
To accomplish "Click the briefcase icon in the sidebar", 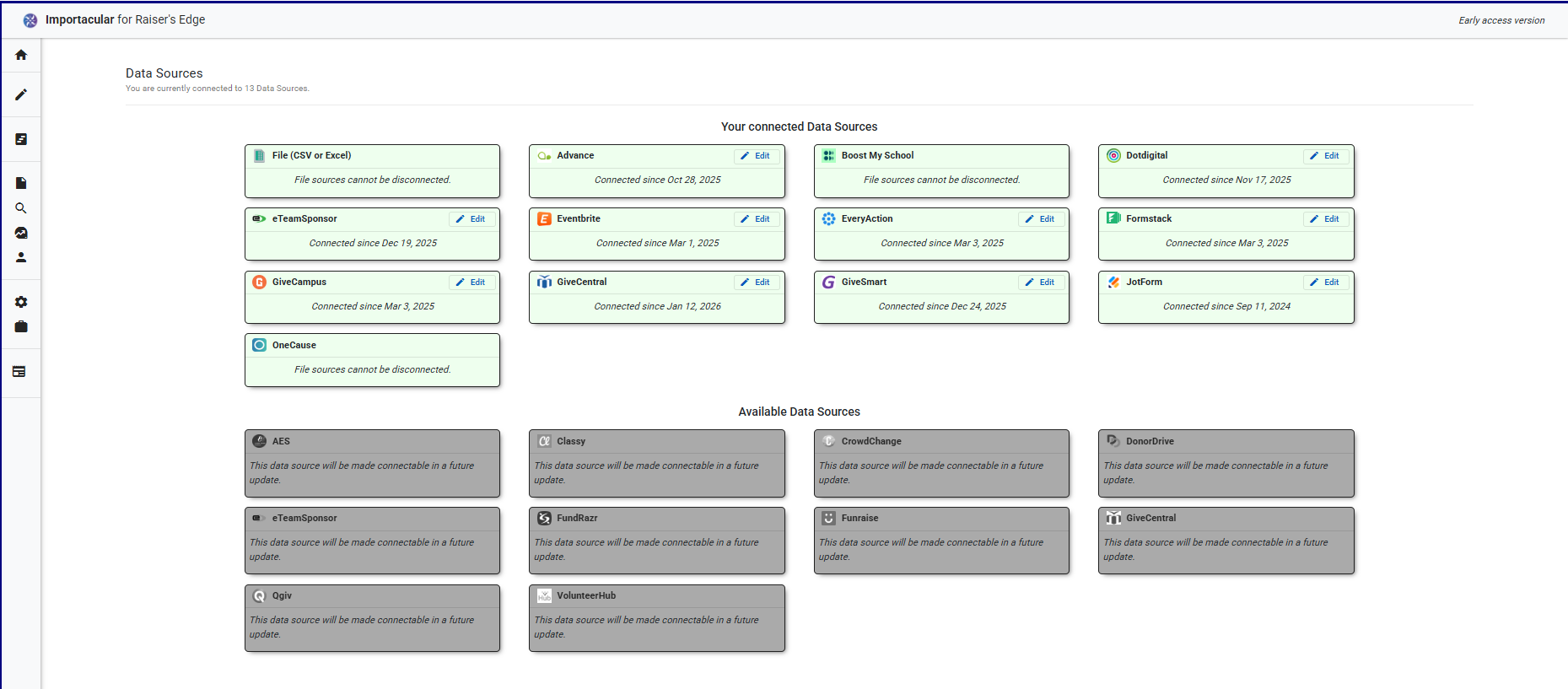I will tap(21, 326).
